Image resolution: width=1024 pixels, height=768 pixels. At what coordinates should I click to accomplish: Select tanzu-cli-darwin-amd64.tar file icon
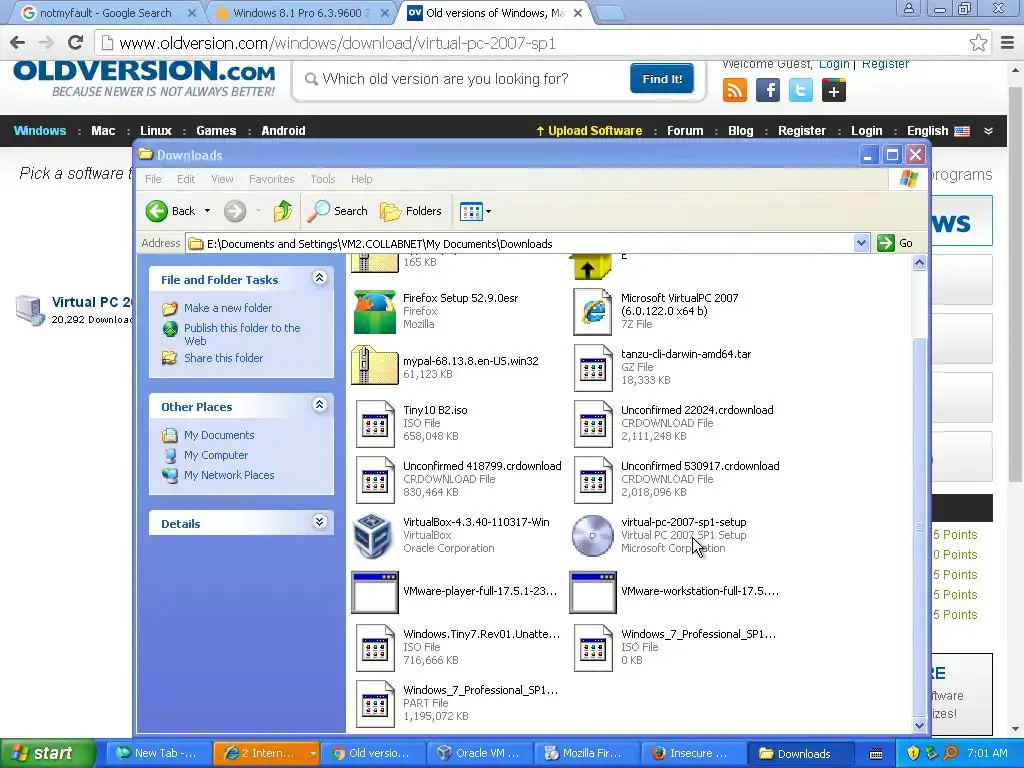[x=592, y=368]
